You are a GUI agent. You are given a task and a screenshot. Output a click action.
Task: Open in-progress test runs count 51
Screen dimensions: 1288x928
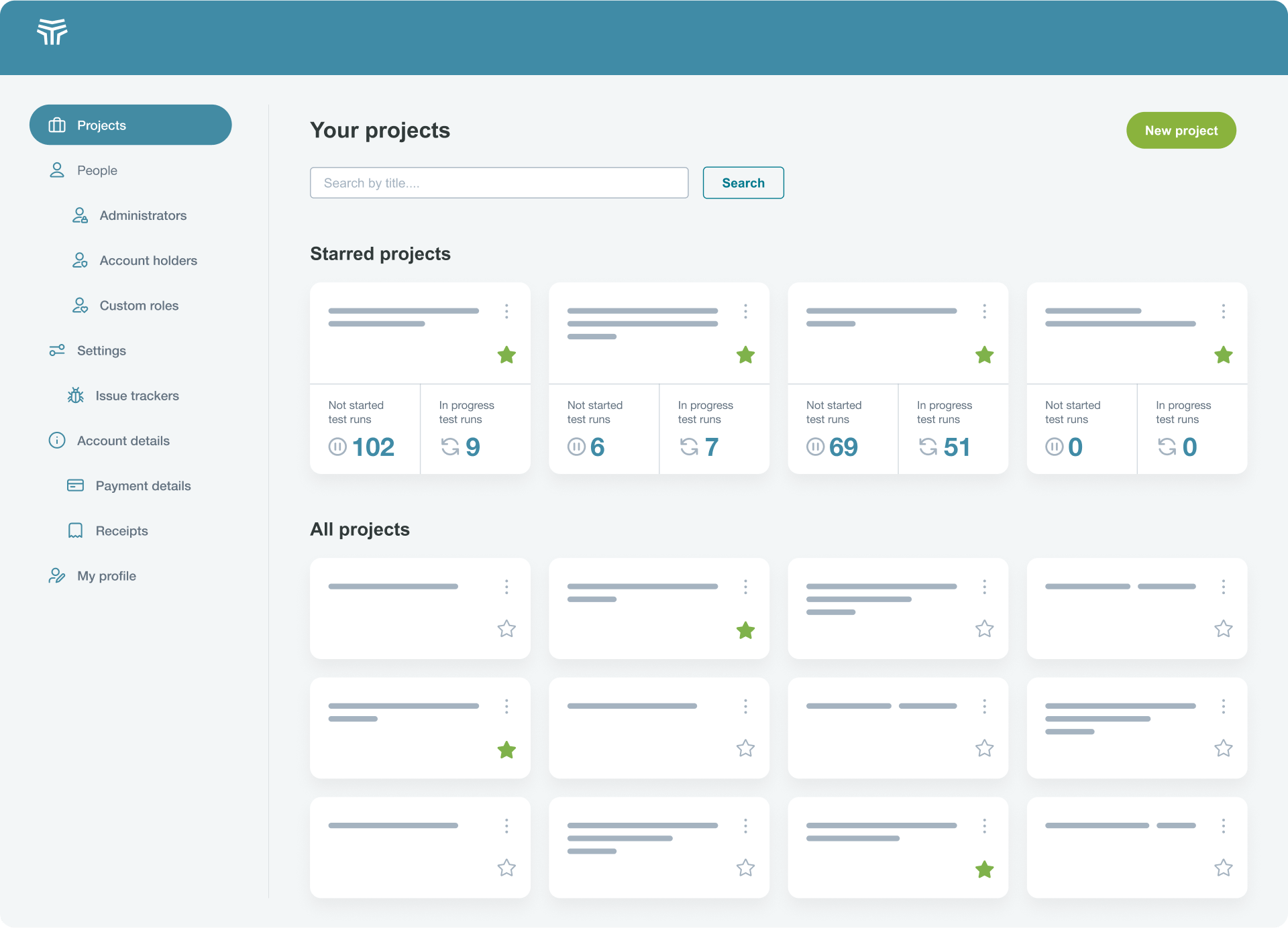tap(956, 447)
